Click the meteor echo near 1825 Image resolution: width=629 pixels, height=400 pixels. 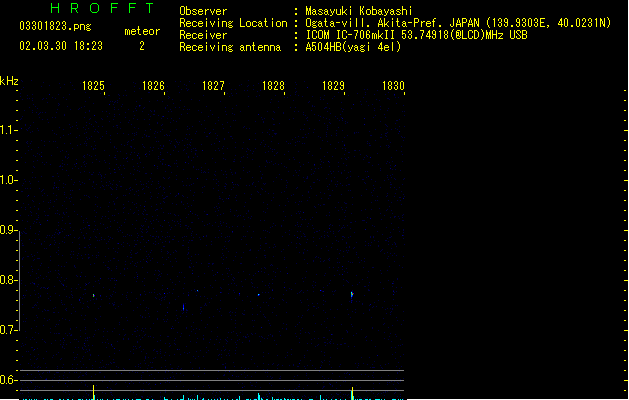pos(93,296)
